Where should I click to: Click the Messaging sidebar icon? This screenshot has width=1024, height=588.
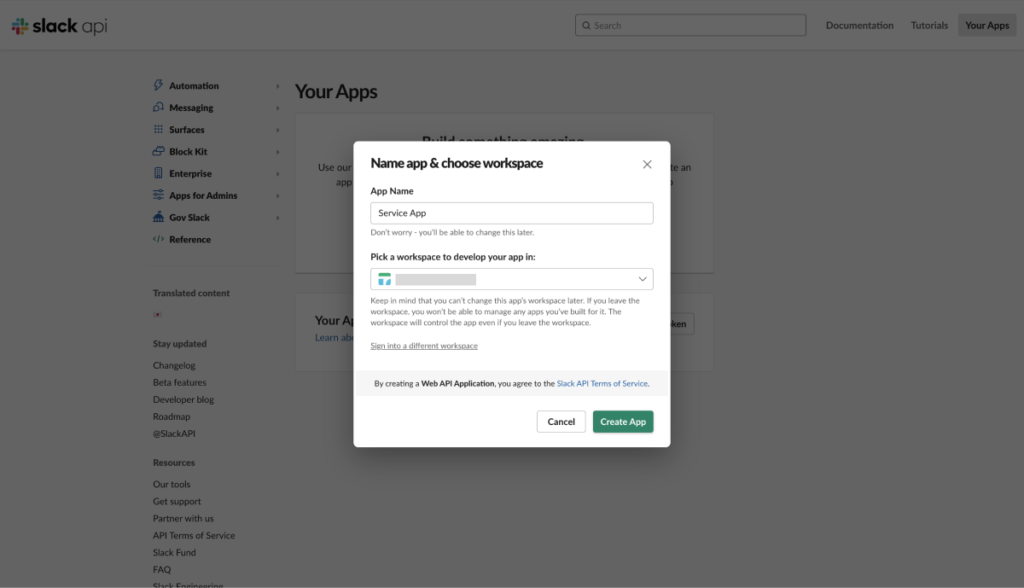[158, 108]
